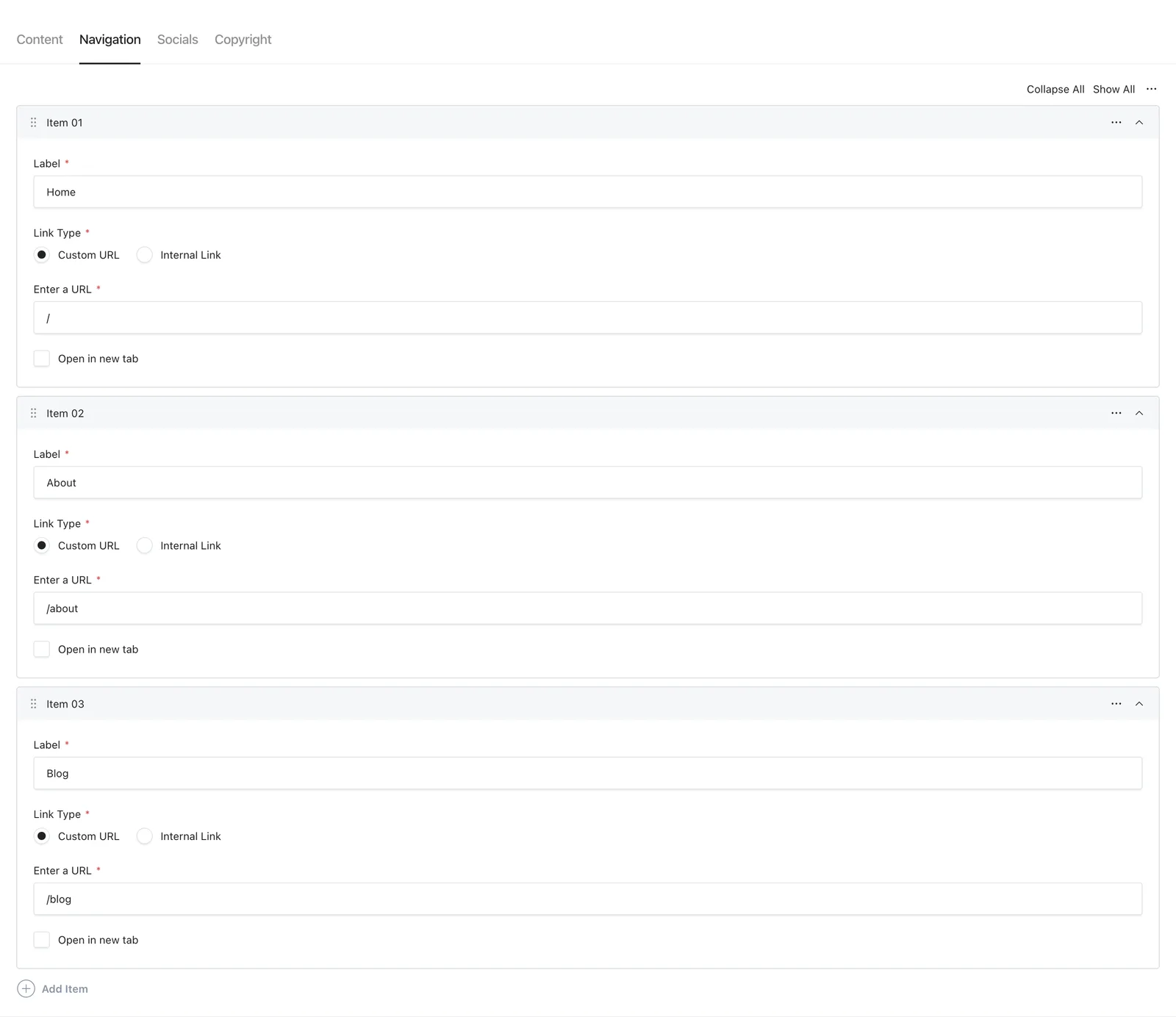Image resolution: width=1176 pixels, height=1017 pixels.
Task: Click the Item 01 header title
Action: click(65, 123)
